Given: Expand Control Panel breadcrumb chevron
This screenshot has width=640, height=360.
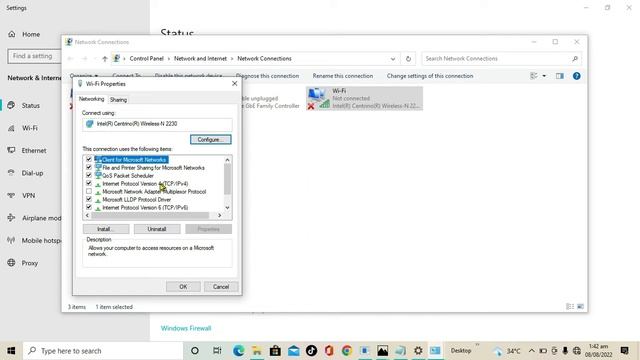Looking at the screenshot, I should 169,59.
